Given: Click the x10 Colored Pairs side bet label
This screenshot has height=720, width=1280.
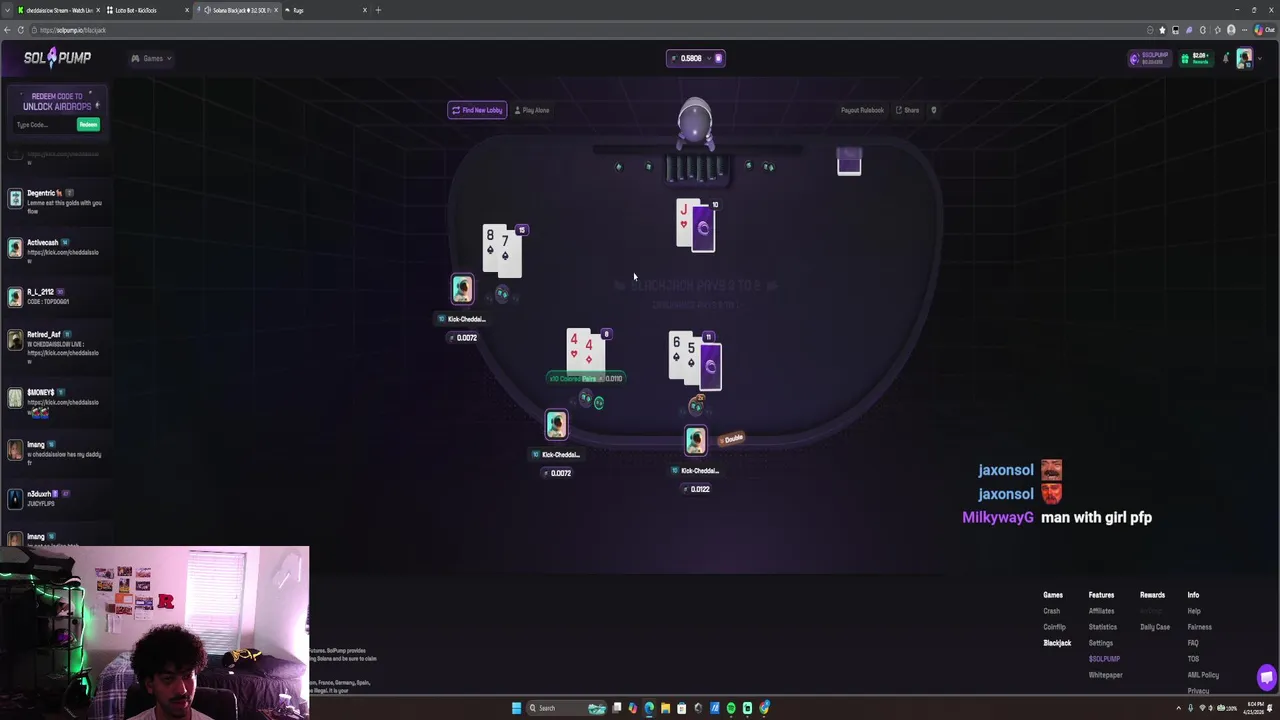Looking at the screenshot, I should (586, 378).
